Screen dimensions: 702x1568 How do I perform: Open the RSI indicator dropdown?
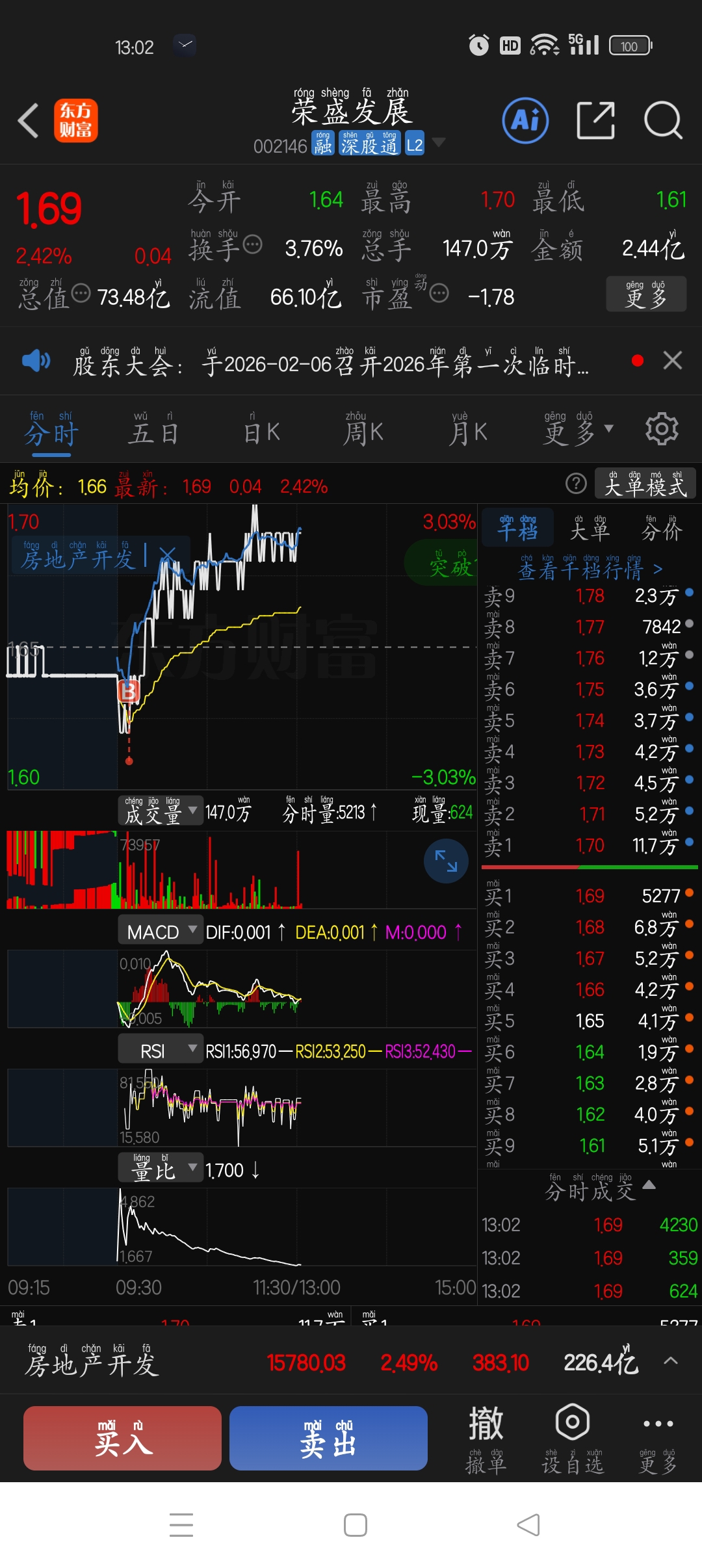click(x=160, y=1050)
